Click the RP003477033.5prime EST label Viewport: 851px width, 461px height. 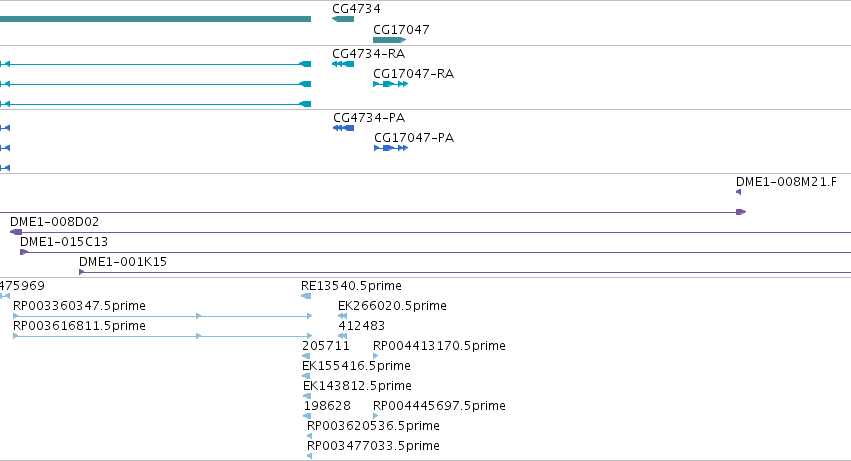(x=373, y=445)
